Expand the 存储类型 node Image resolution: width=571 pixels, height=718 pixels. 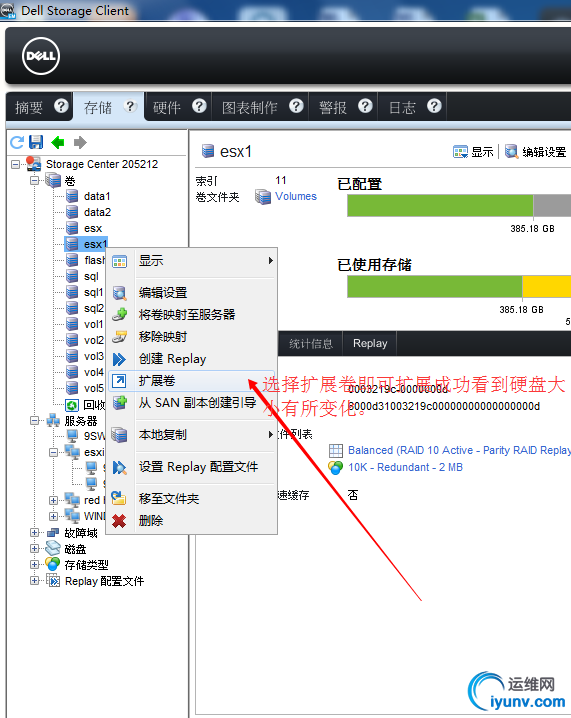pos(34,565)
